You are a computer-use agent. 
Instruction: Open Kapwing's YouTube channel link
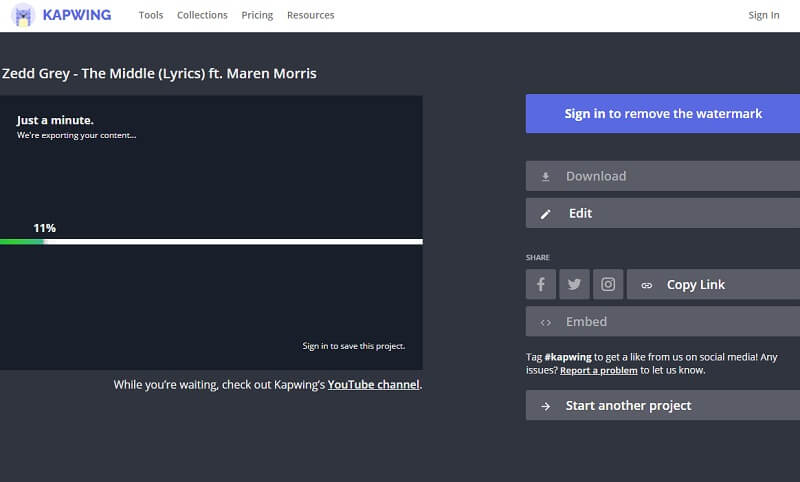click(373, 384)
